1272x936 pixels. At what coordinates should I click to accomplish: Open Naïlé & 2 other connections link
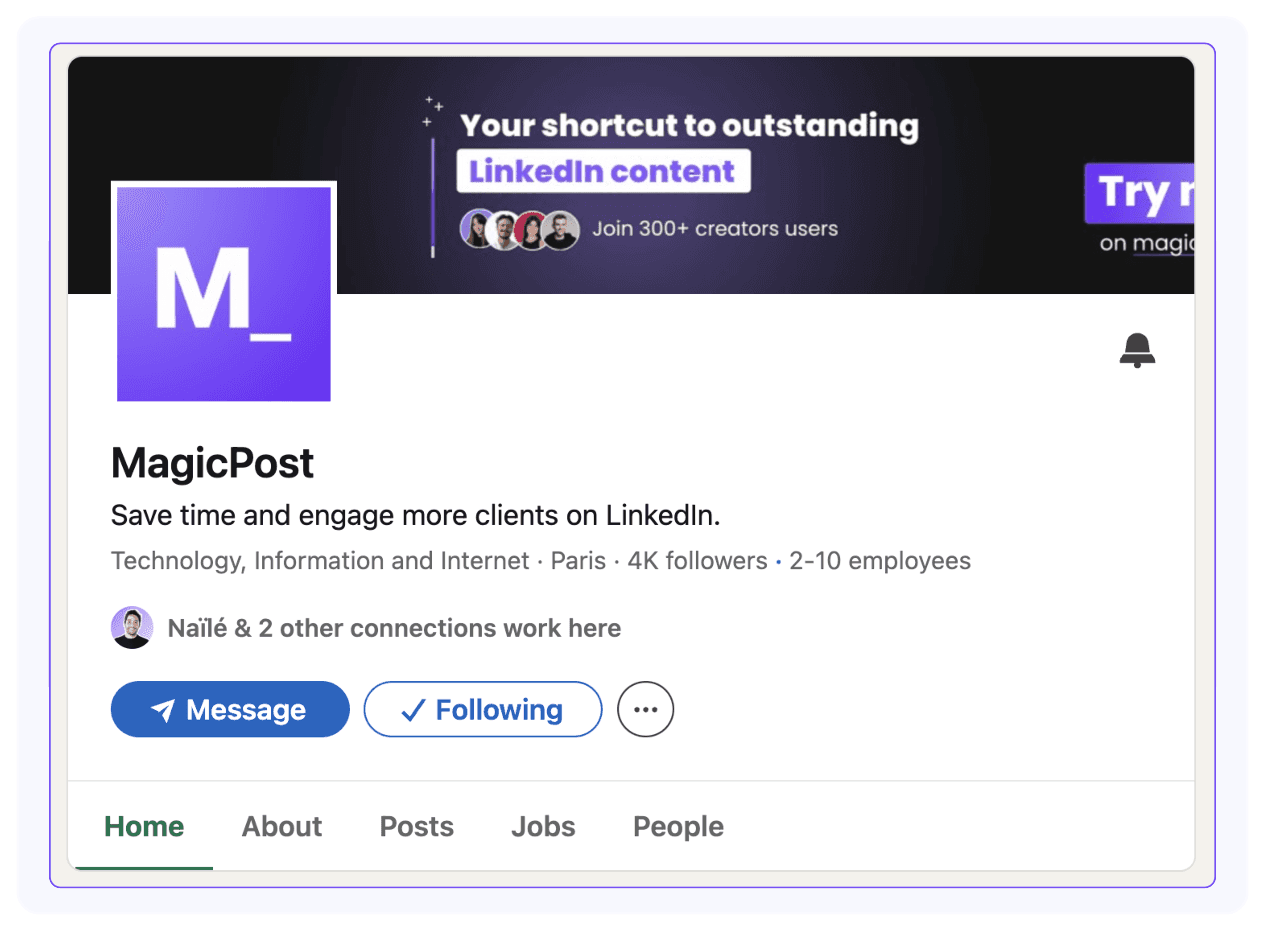point(394,628)
